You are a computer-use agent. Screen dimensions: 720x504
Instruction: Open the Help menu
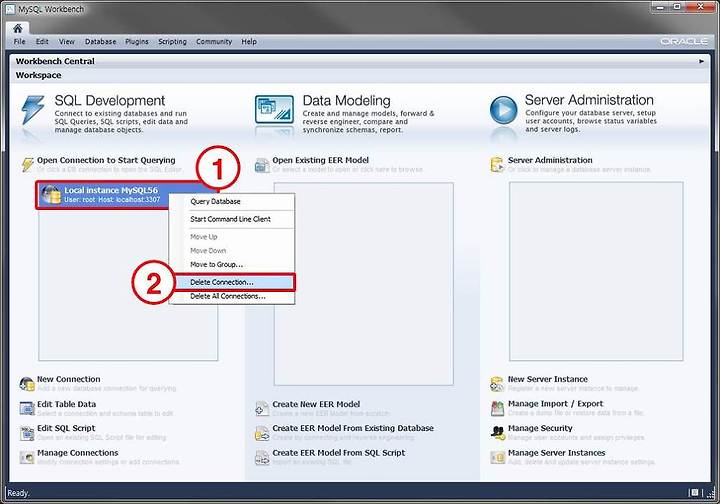point(249,41)
